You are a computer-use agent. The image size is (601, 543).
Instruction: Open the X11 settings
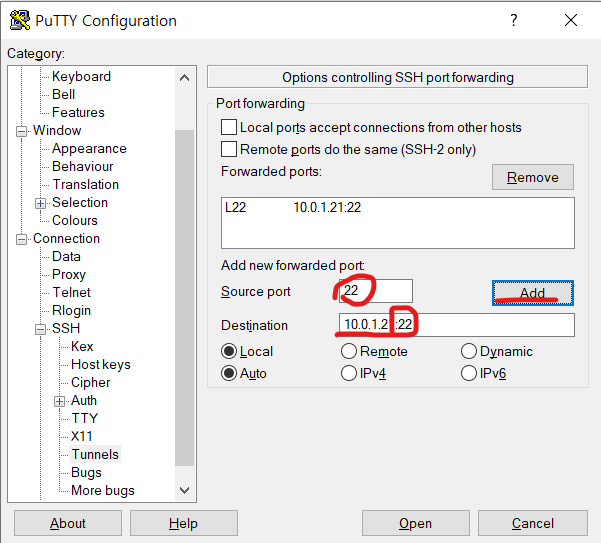pyautogui.click(x=82, y=436)
